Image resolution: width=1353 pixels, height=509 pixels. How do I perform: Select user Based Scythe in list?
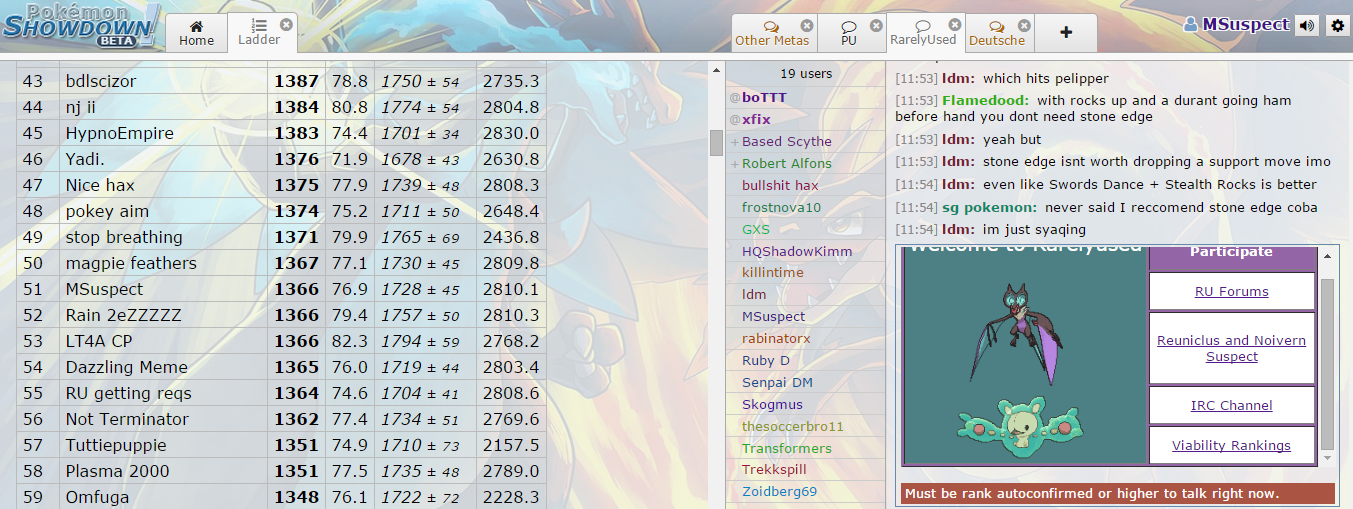806,141
